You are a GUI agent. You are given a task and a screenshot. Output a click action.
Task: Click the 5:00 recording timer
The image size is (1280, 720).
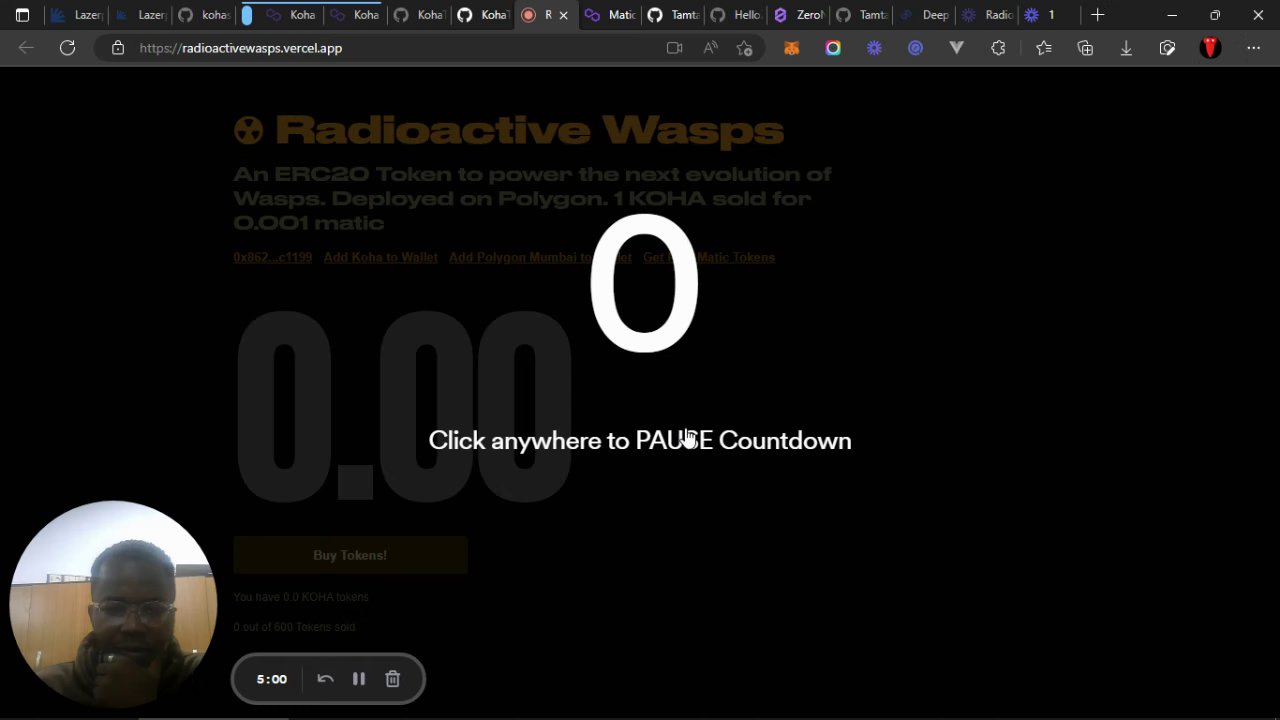pos(271,679)
